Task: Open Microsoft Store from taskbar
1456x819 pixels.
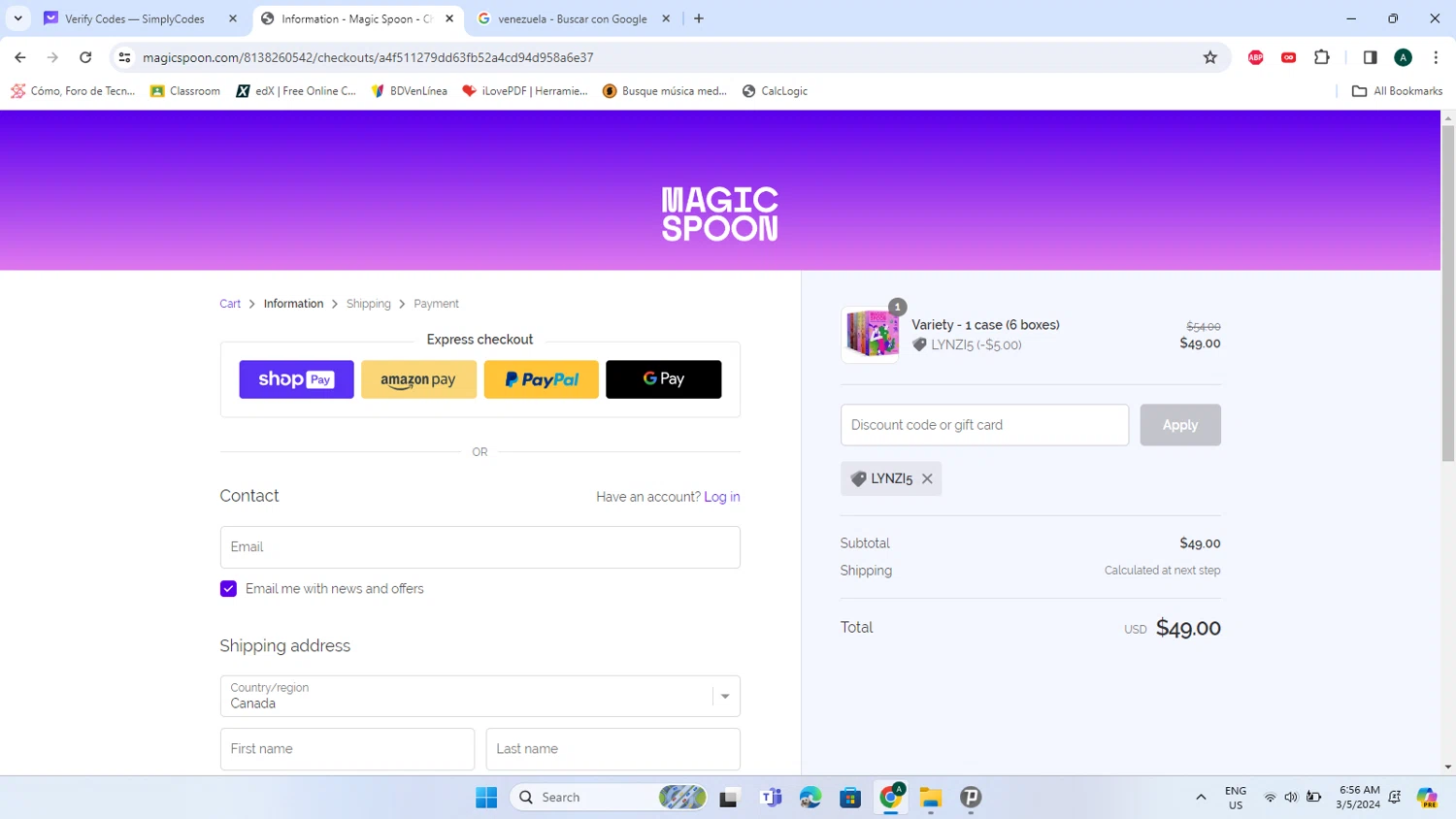Action: coord(850,797)
